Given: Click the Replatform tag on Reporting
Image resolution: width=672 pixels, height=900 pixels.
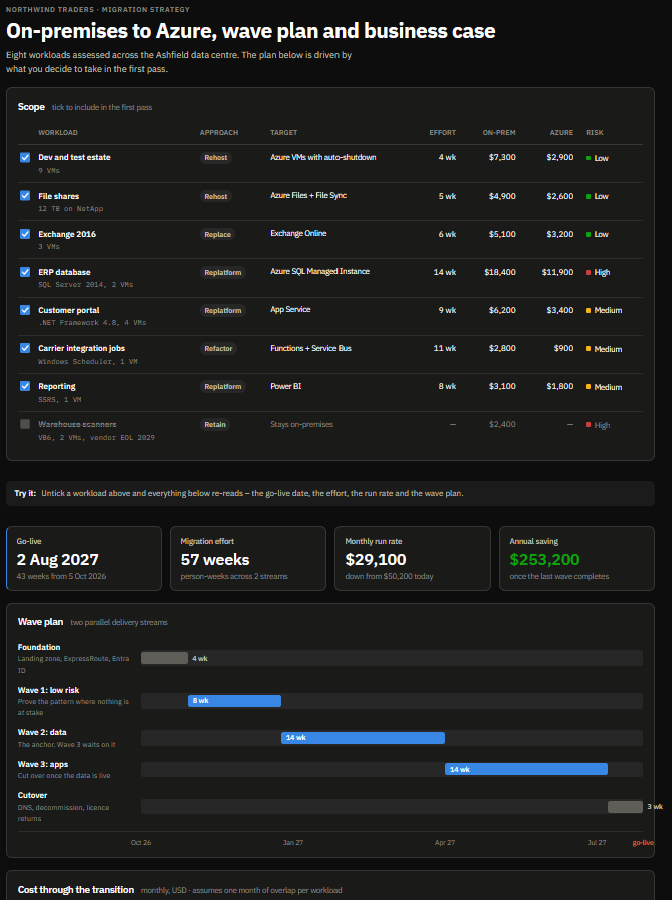Looking at the screenshot, I should coord(223,387).
